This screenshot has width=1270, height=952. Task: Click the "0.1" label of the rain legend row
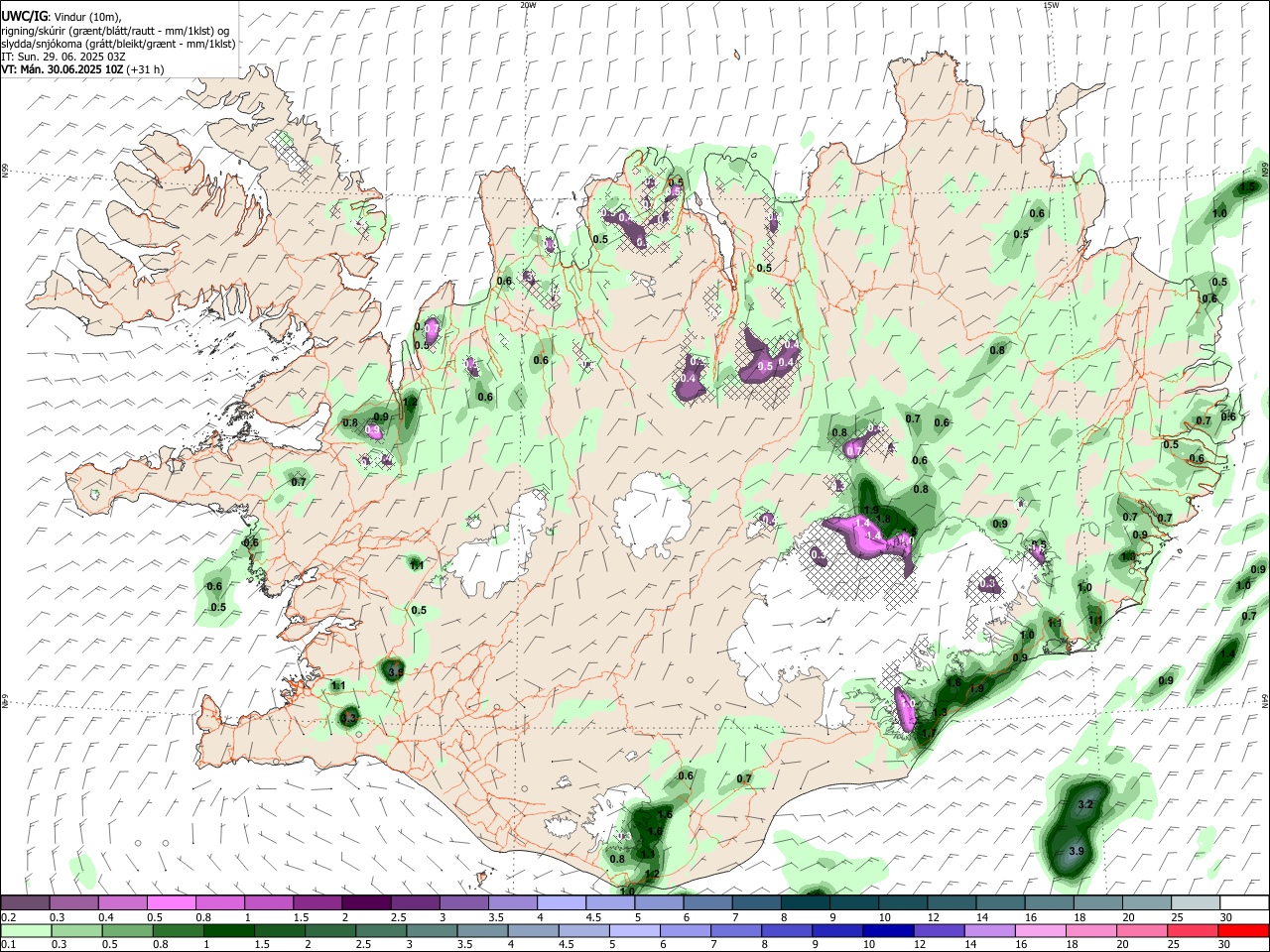pyautogui.click(x=8, y=944)
